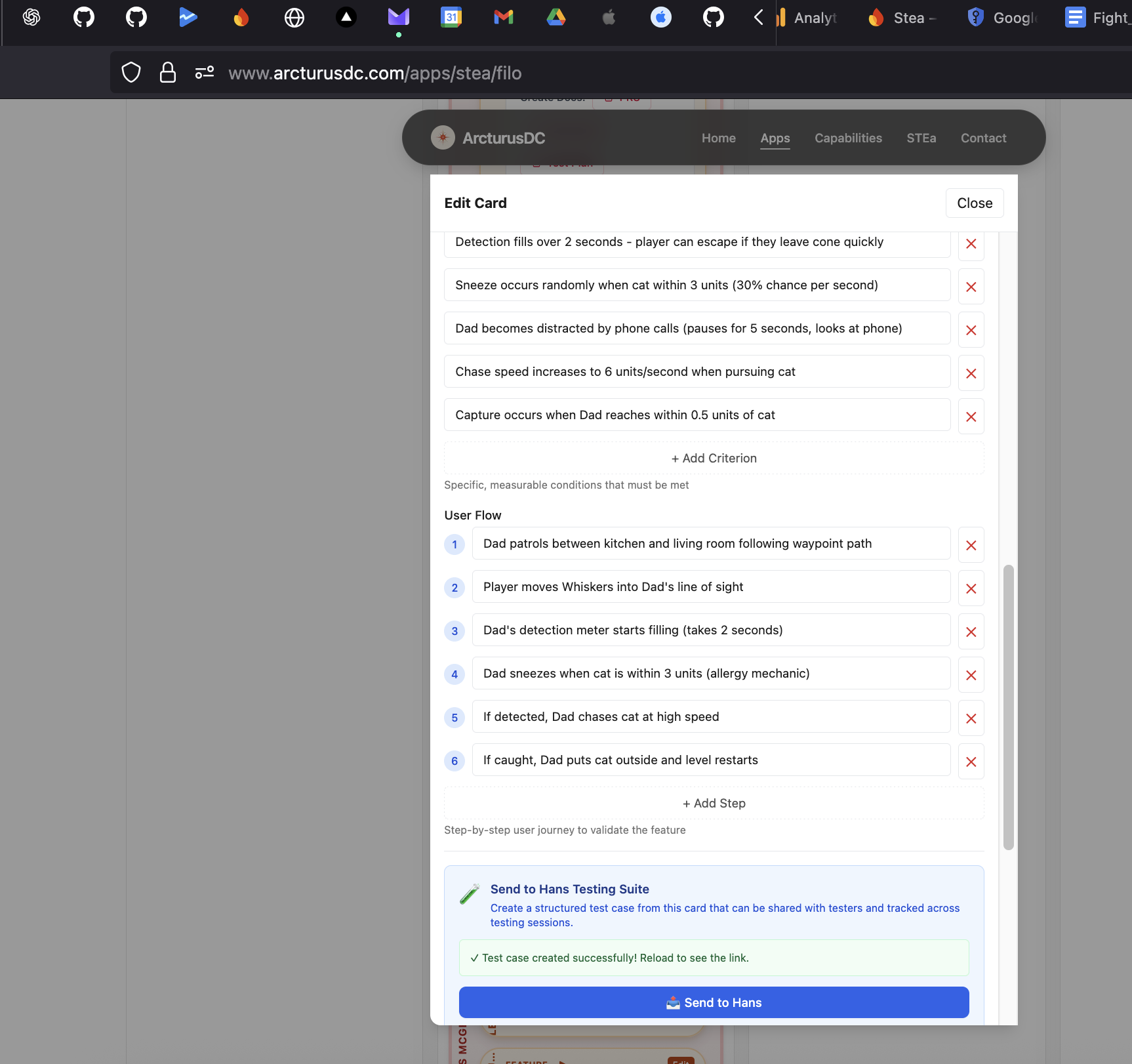
Task: Click the tab scroll-left arrow
Action: pos(759,18)
